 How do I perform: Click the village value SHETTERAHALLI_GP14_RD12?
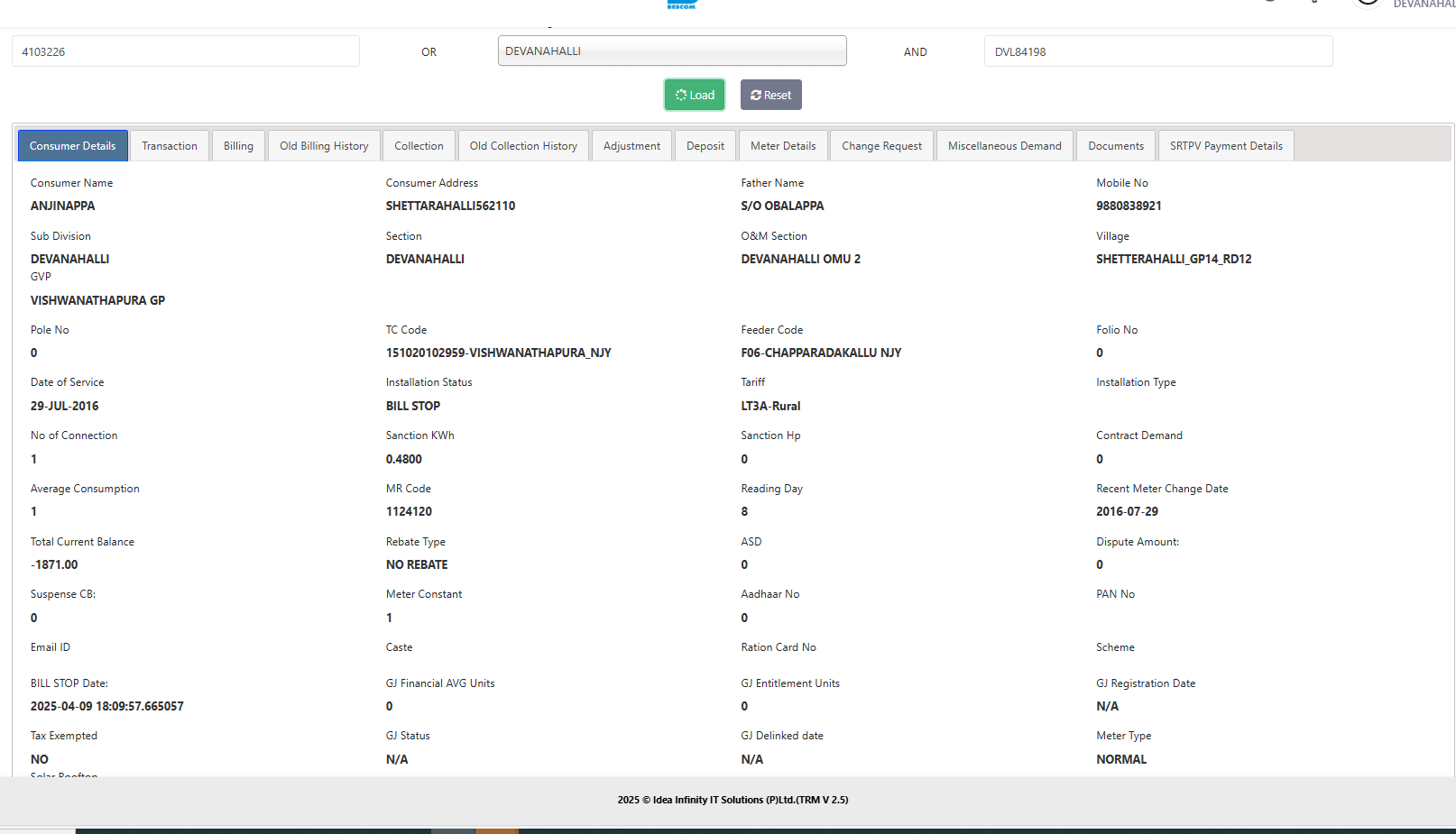point(1175,259)
